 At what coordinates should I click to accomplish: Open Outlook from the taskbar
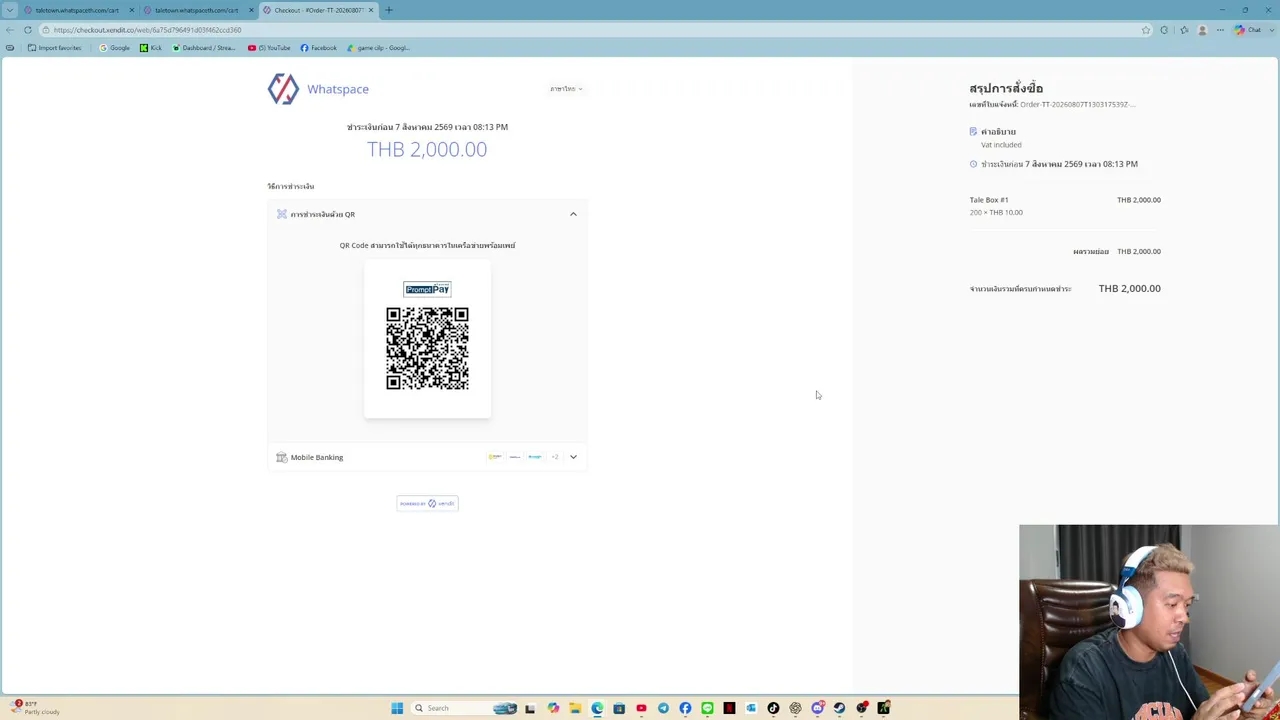click(x=751, y=708)
